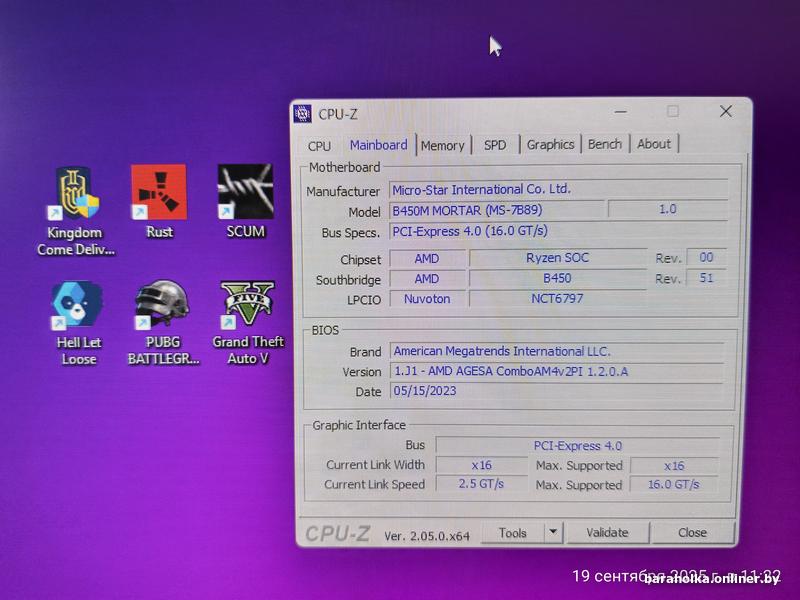800x600 pixels.
Task: Select Micro-Star International Co. Ltd. manufacturer field
Action: click(x=558, y=189)
